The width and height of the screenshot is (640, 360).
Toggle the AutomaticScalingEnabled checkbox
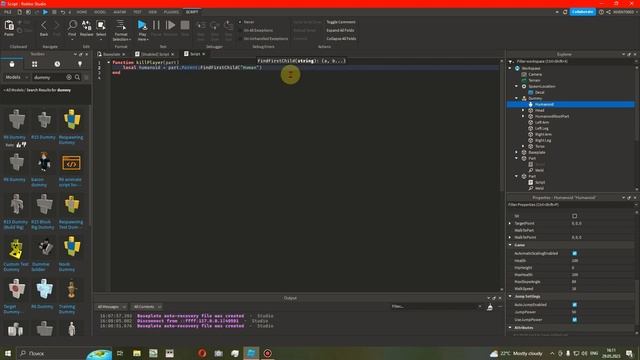click(x=574, y=253)
